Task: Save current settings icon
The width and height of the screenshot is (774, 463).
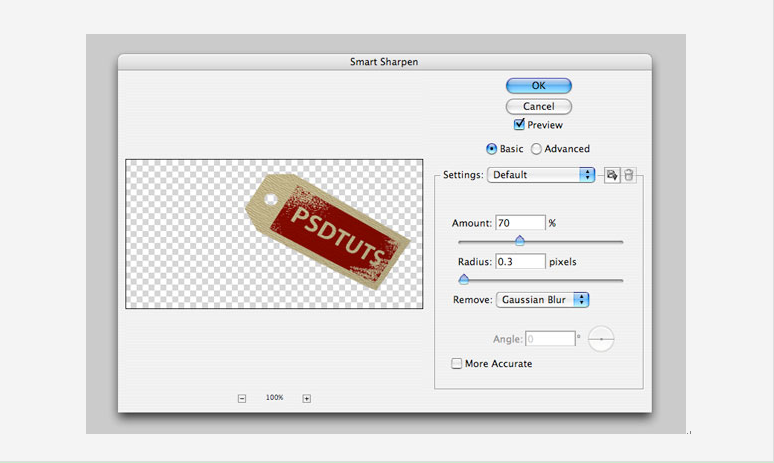Action: [612, 175]
